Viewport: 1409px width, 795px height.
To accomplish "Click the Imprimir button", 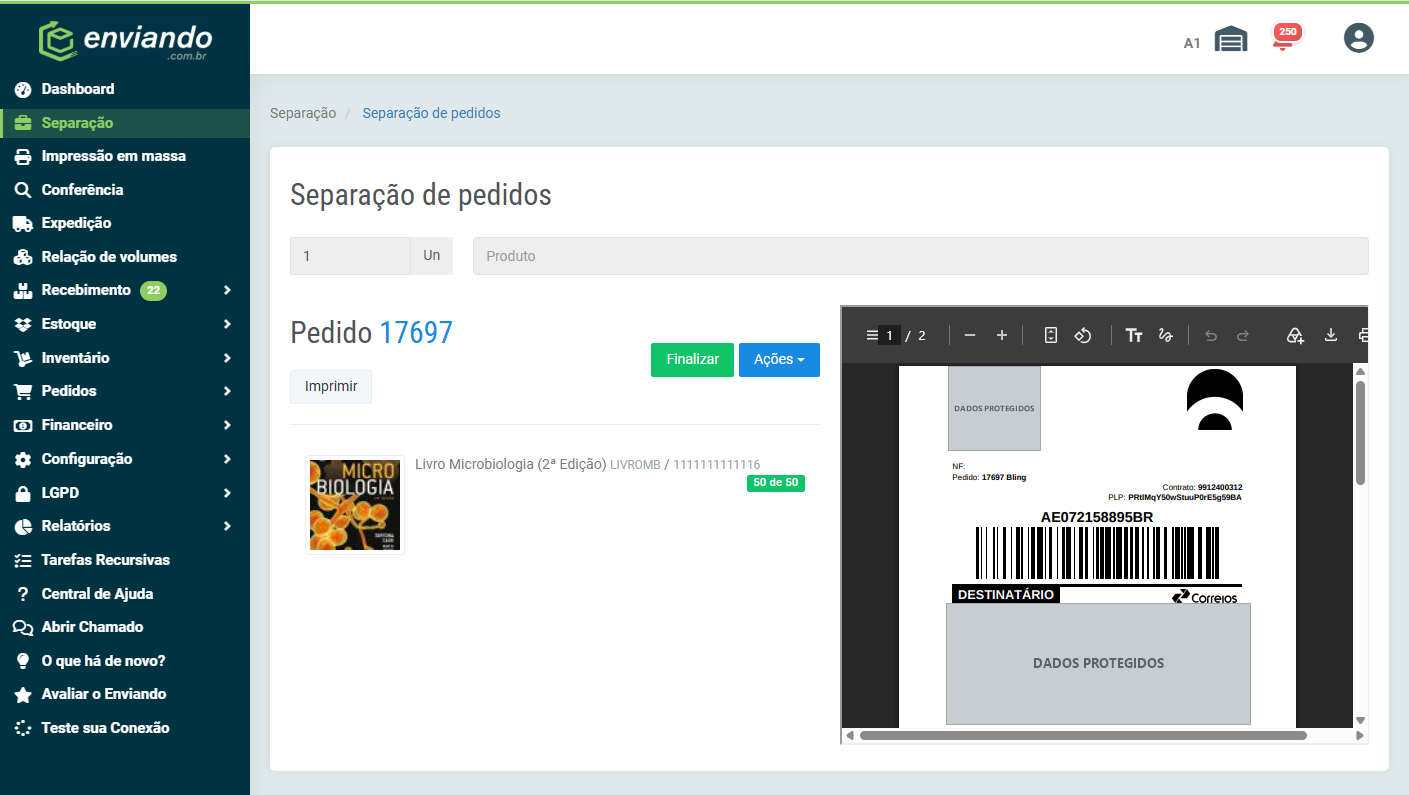I will 331,387.
